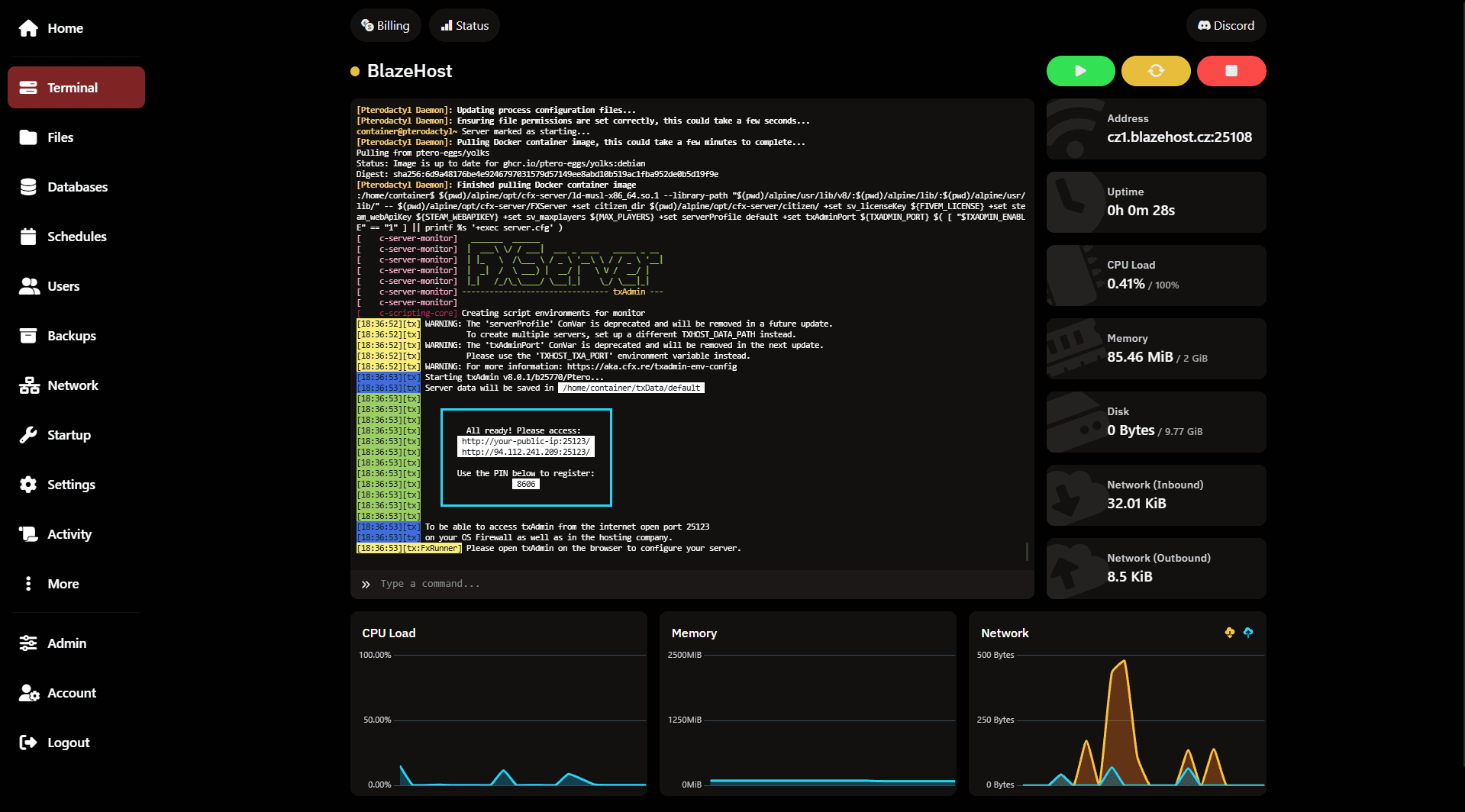Stop the server with the red button
The height and width of the screenshot is (812, 1465).
point(1231,71)
